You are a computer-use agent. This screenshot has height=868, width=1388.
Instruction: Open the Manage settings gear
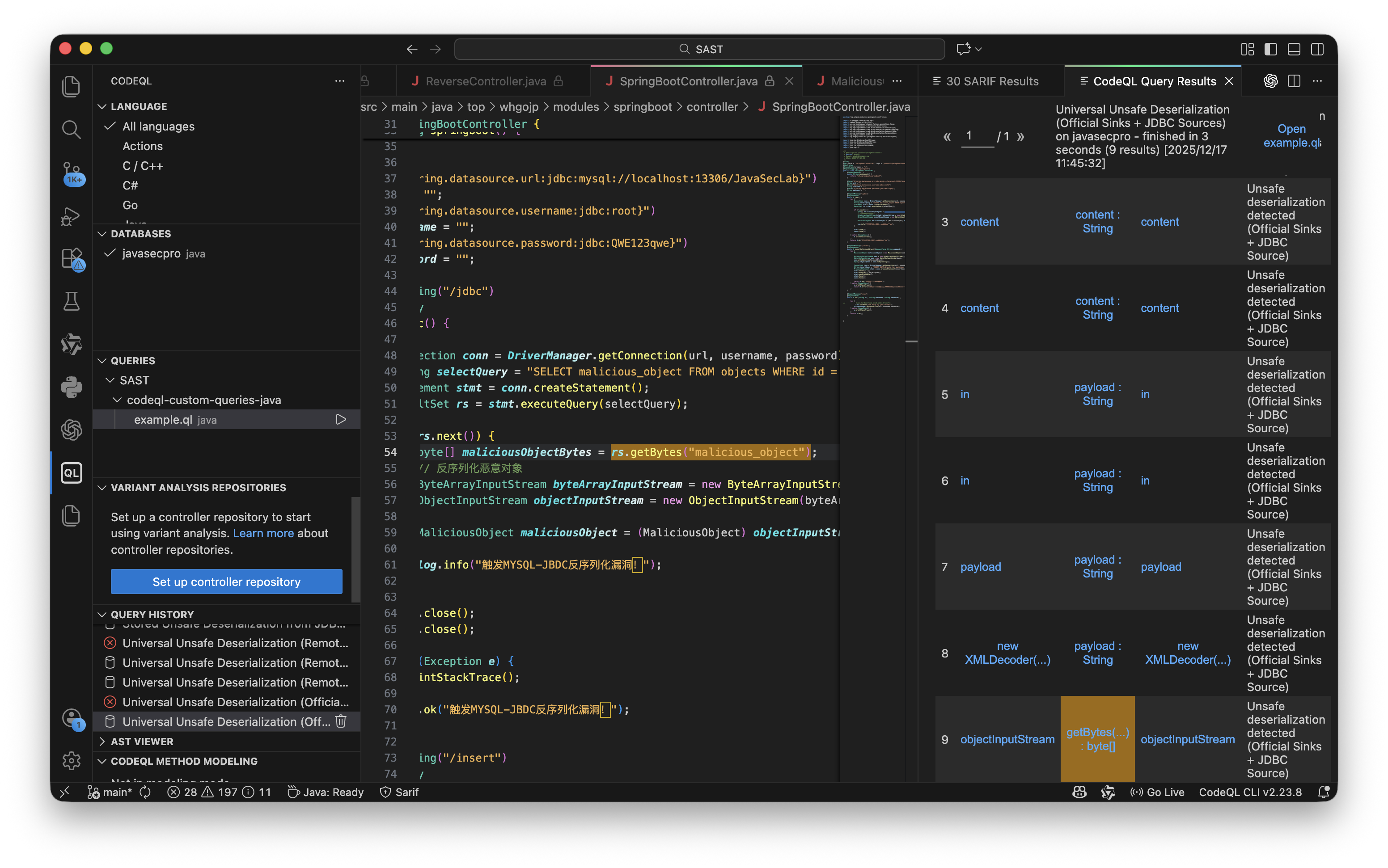click(x=71, y=761)
